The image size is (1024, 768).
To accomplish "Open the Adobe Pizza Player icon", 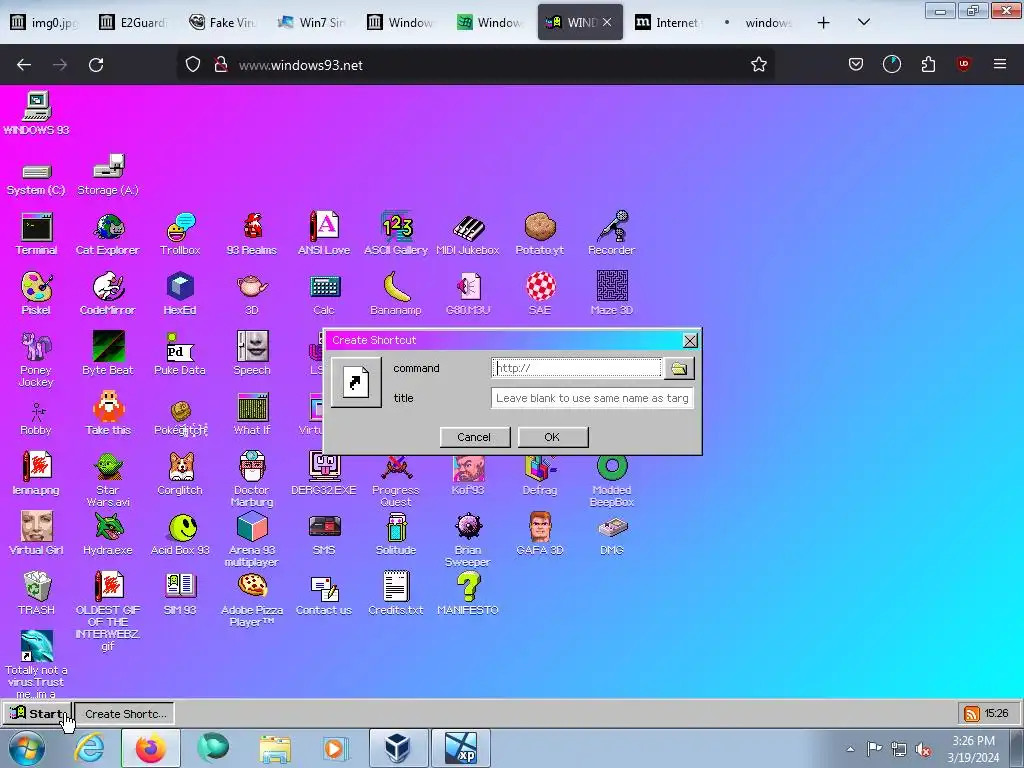I will tap(252, 599).
